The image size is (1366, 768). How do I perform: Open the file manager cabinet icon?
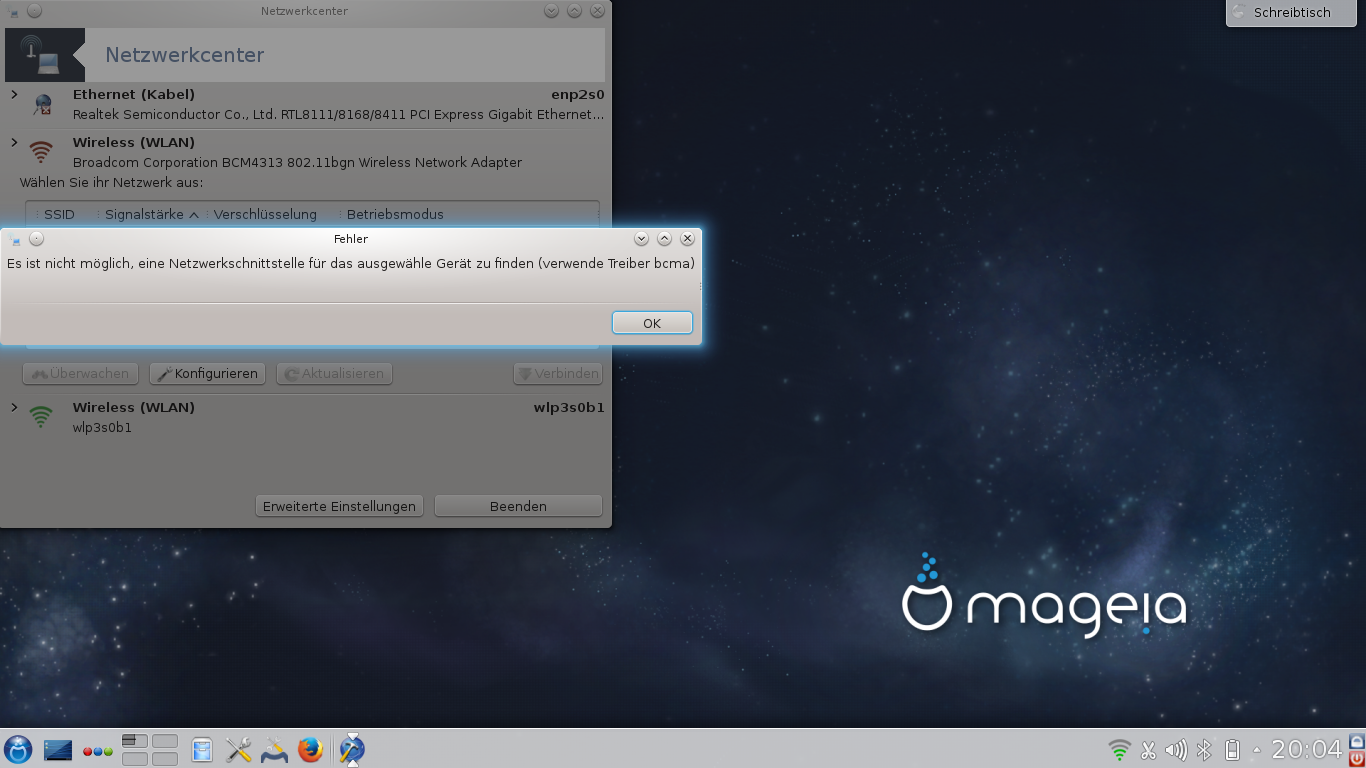click(202, 749)
